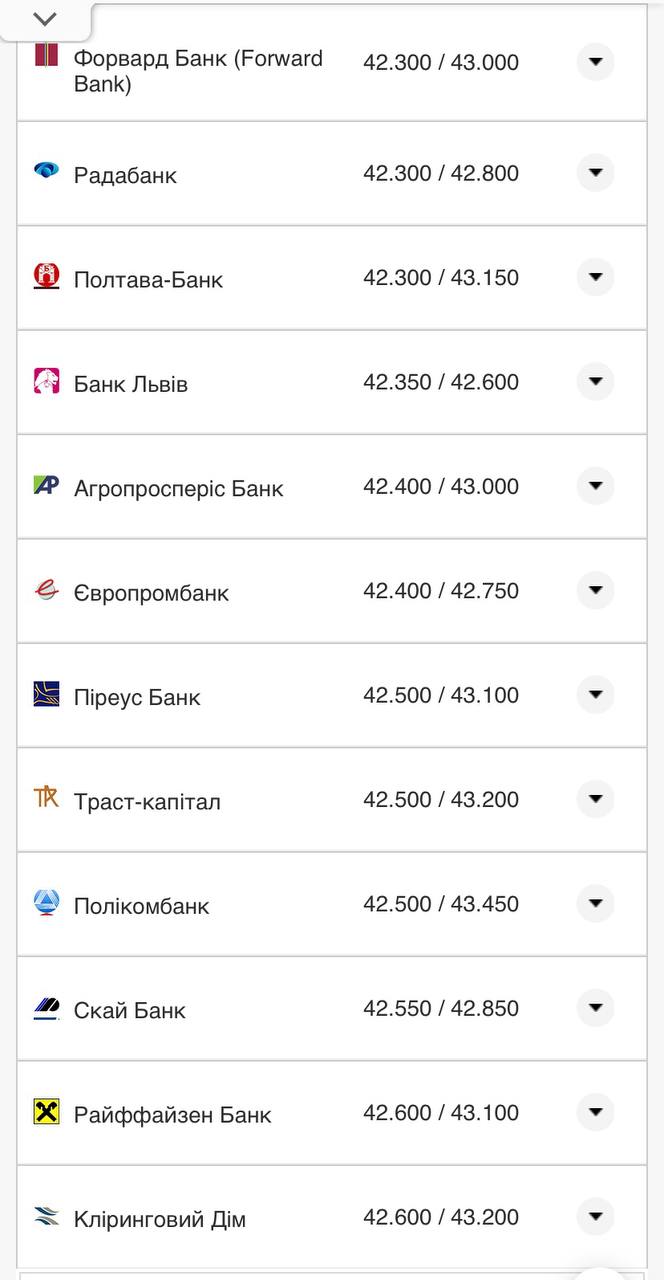The image size is (664, 1280).
Task: Click the Poltava-Bank red logo icon
Action: tap(46, 276)
